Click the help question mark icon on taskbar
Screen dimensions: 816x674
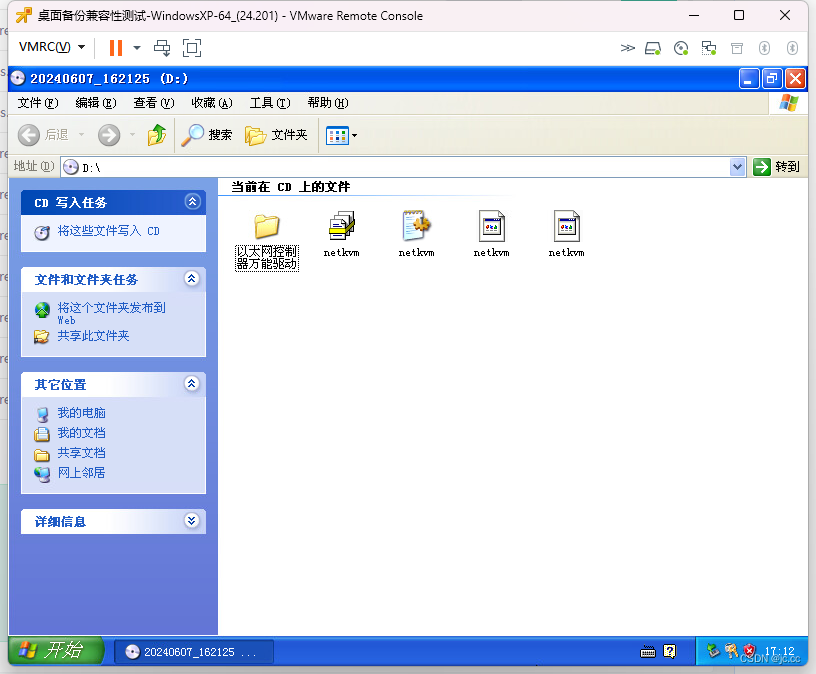669,651
